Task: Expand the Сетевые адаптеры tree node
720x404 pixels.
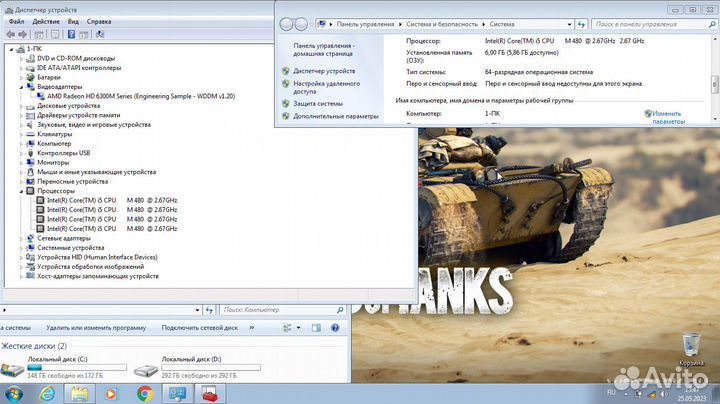Action: click(22, 238)
